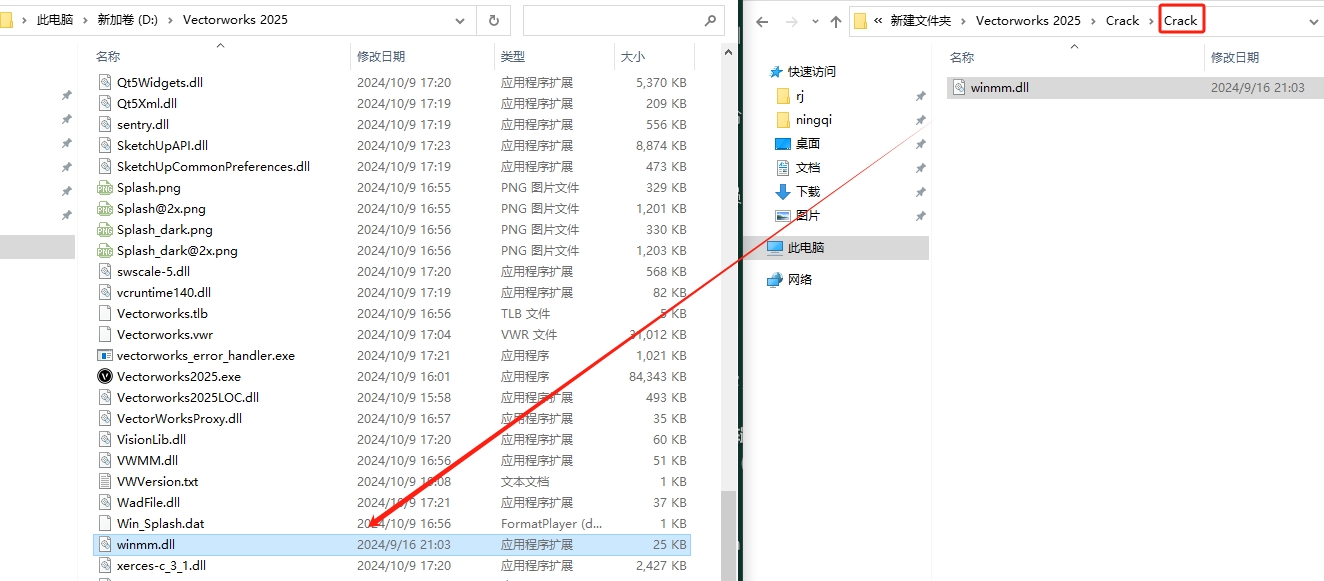Click the Quick access star icon

click(776, 71)
